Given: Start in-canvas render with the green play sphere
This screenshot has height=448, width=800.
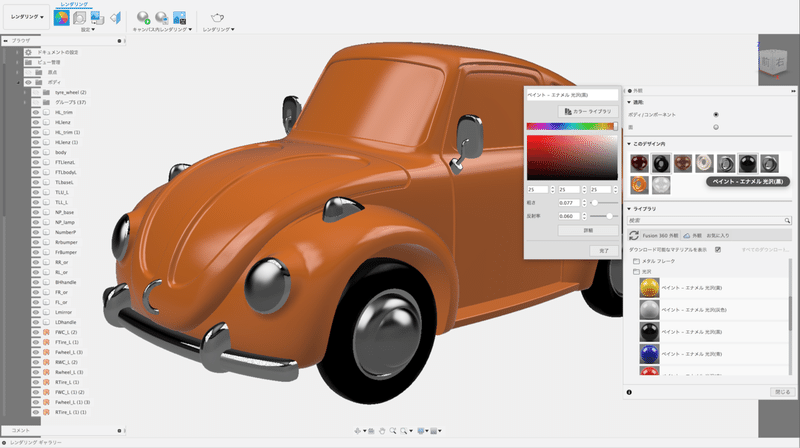Looking at the screenshot, I should [x=143, y=18].
